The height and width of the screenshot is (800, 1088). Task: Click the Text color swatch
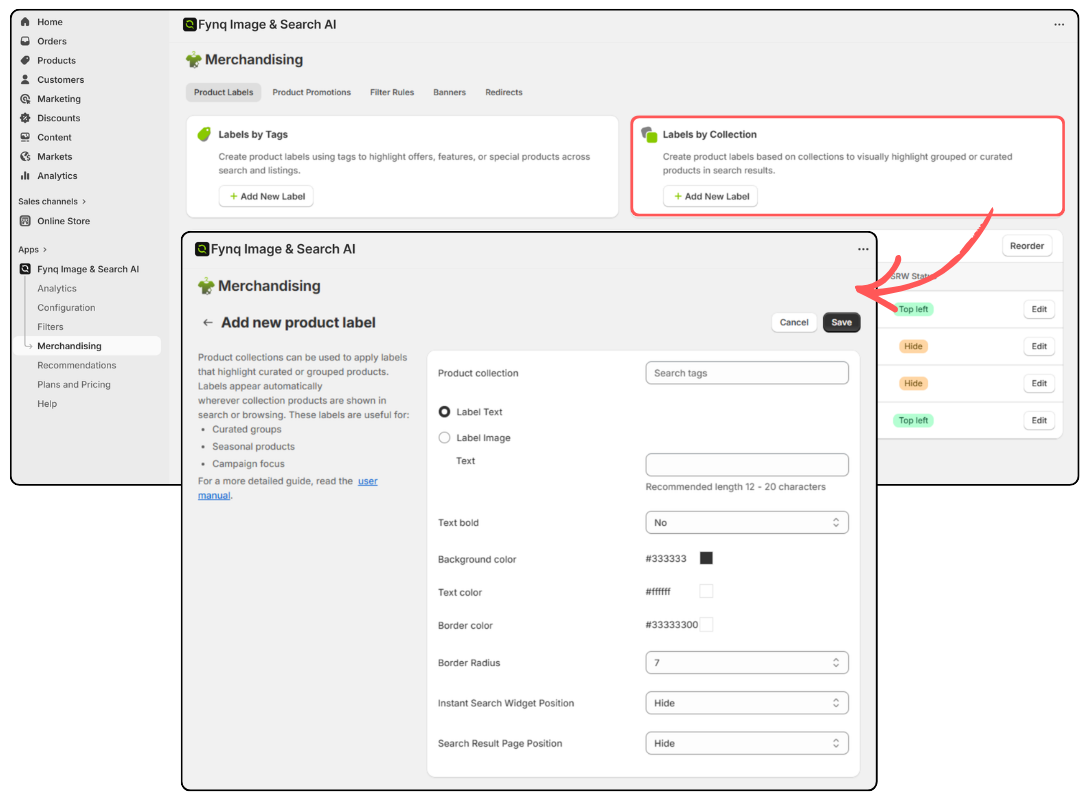706,591
